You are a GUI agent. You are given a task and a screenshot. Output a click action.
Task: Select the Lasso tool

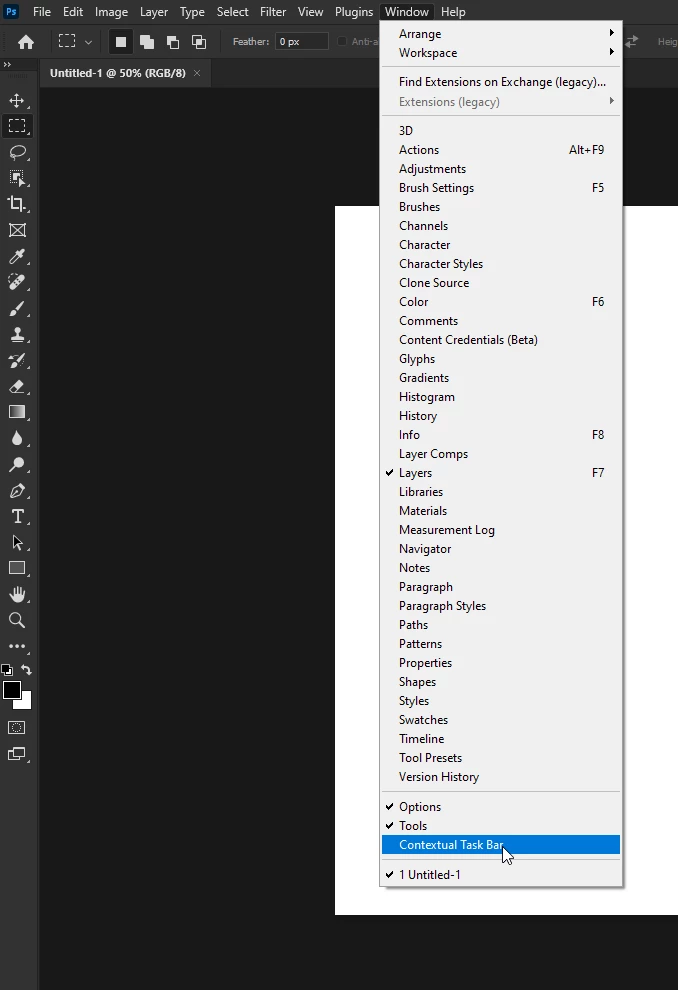coord(17,152)
